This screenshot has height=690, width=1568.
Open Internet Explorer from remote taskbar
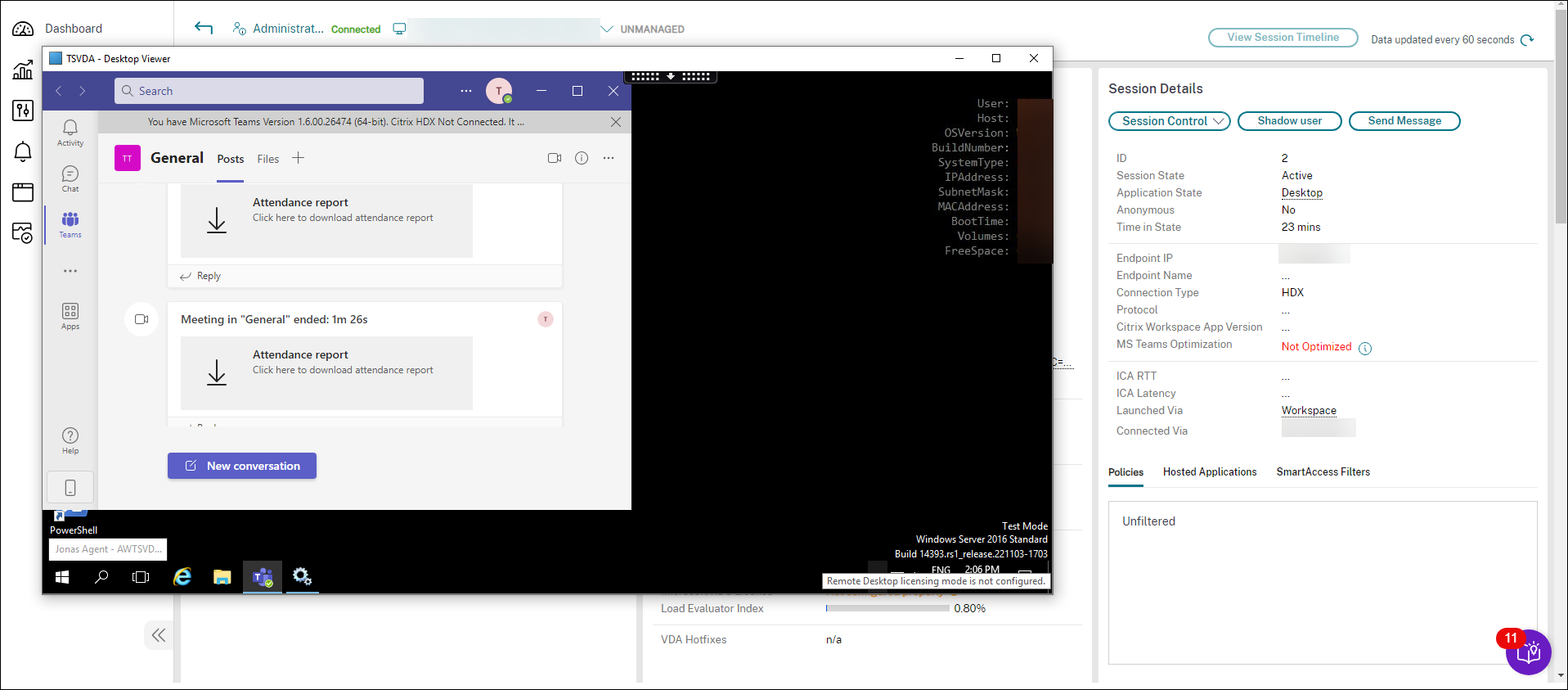coord(182,577)
